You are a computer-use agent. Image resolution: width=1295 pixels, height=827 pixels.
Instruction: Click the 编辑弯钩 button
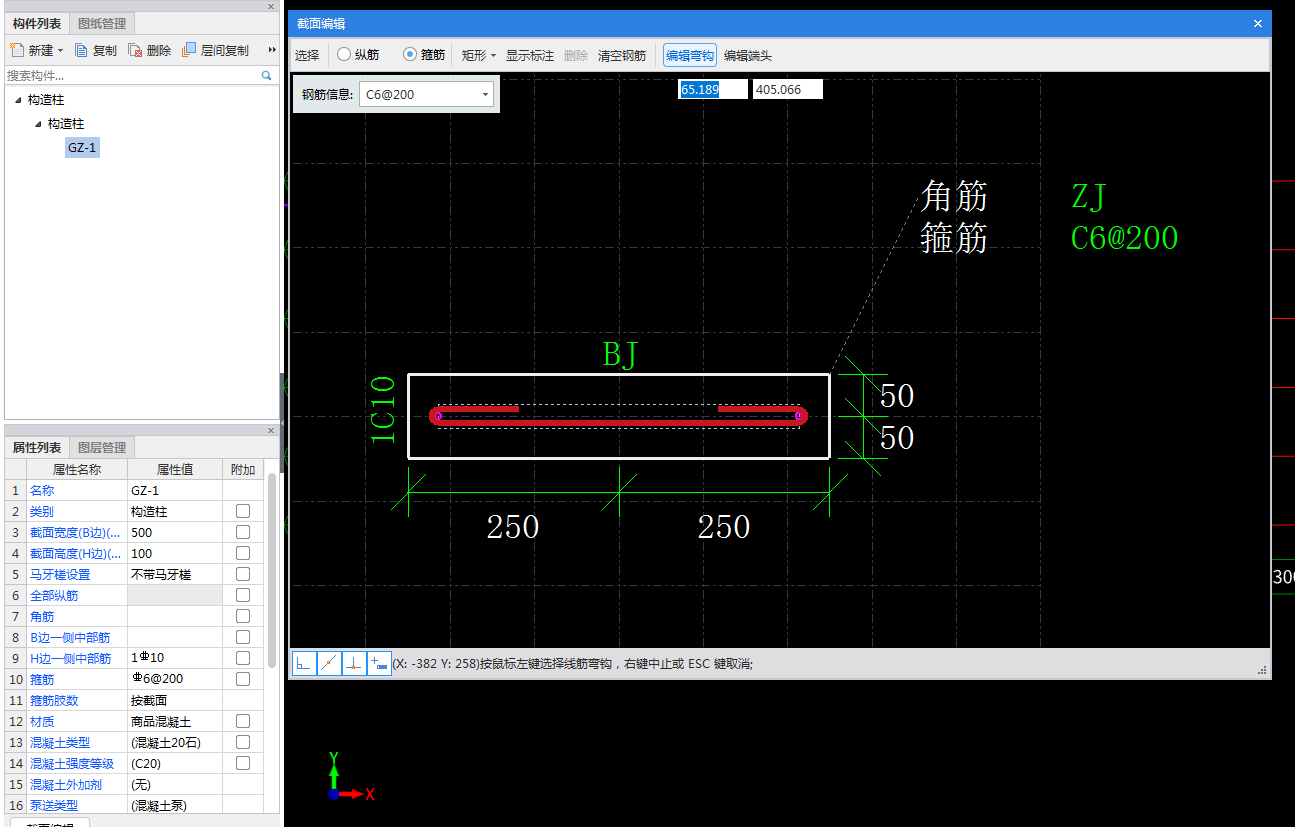[690, 56]
